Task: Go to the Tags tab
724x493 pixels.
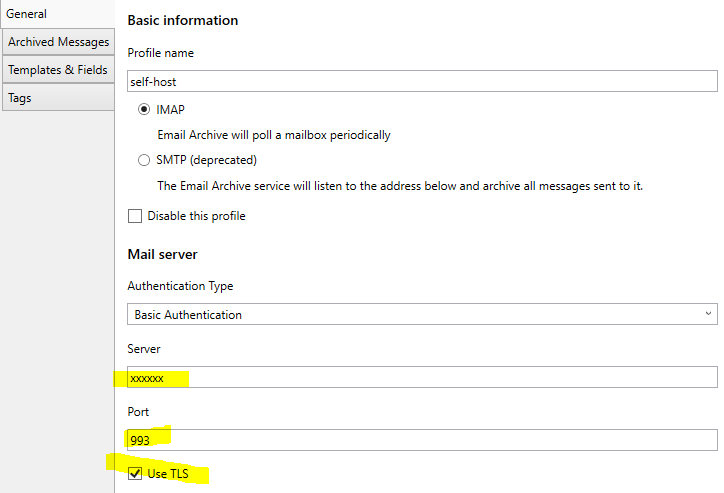Action: [x=58, y=97]
